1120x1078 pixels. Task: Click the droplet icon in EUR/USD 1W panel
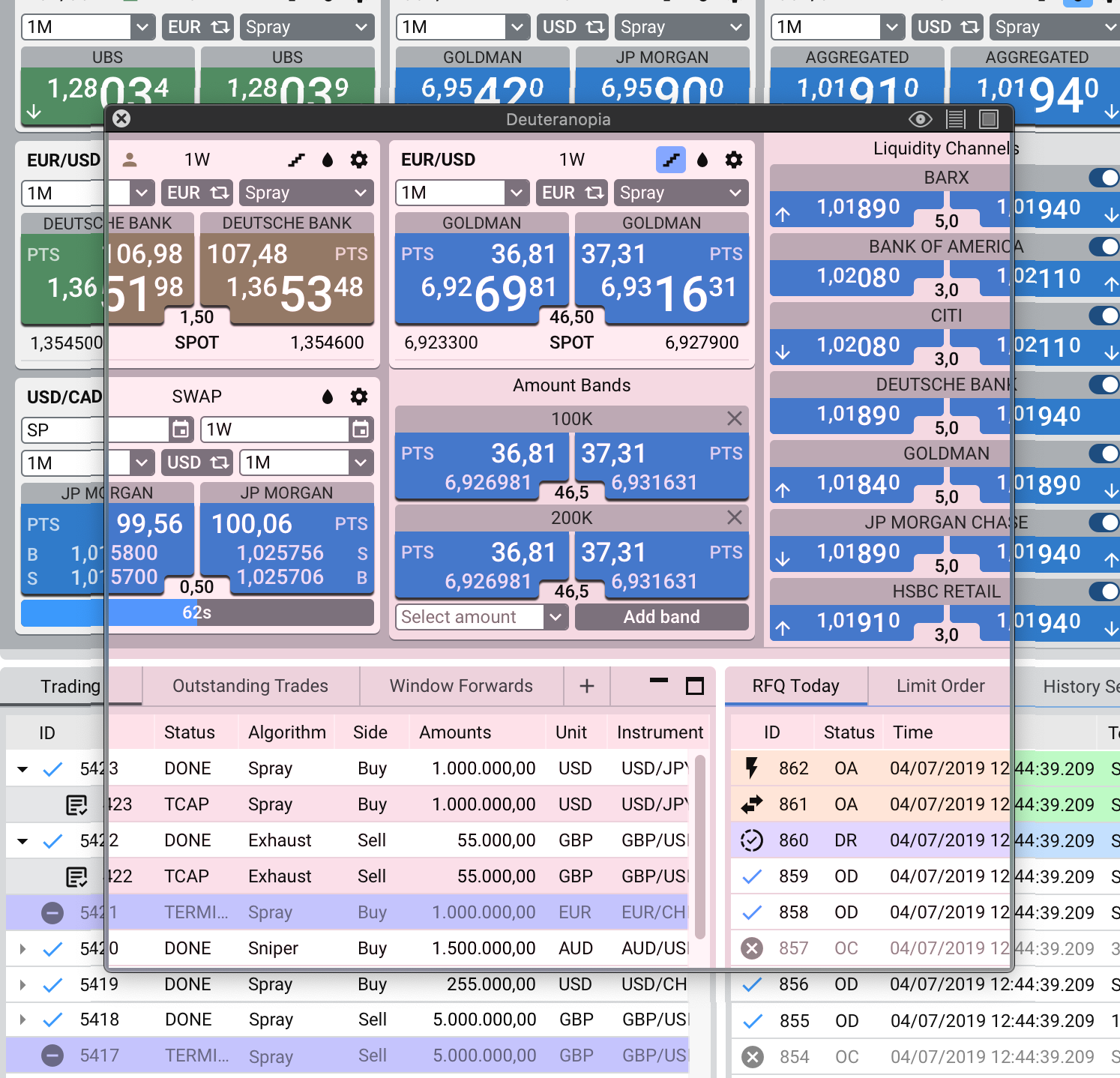click(702, 160)
